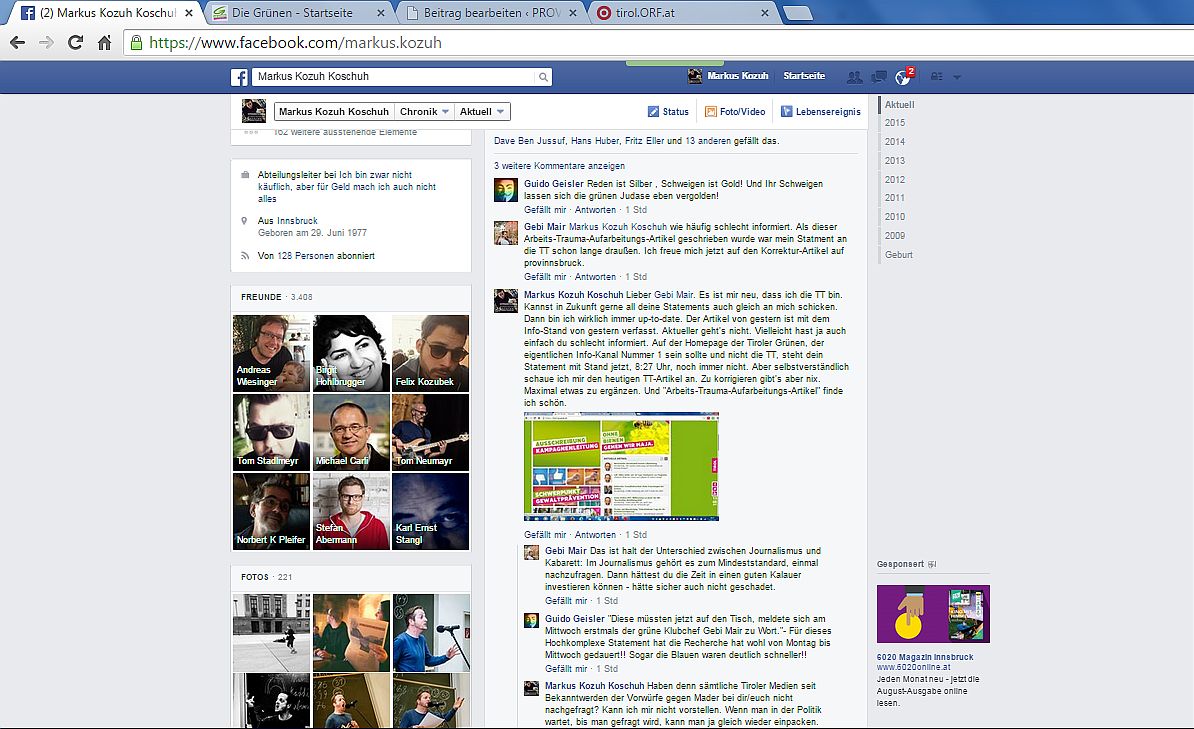Click the browser address bar URL
The width and height of the screenshot is (1194, 729).
point(295,43)
